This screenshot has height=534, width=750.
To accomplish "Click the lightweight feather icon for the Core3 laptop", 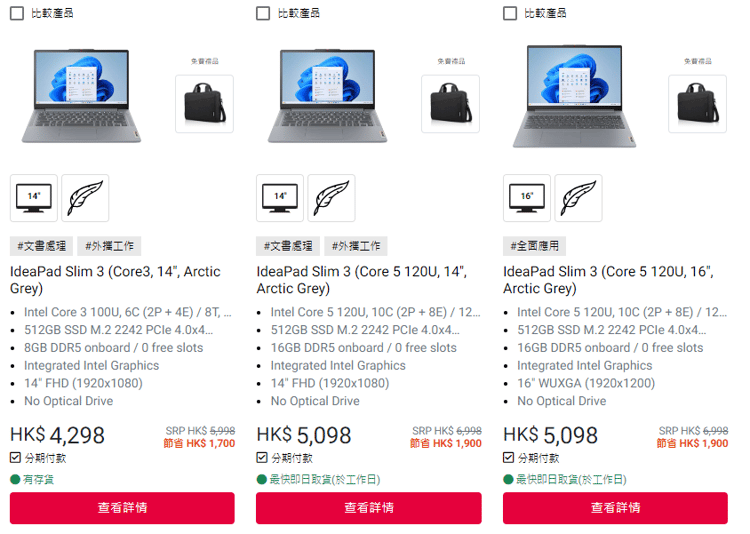I will pyautogui.click(x=85, y=198).
